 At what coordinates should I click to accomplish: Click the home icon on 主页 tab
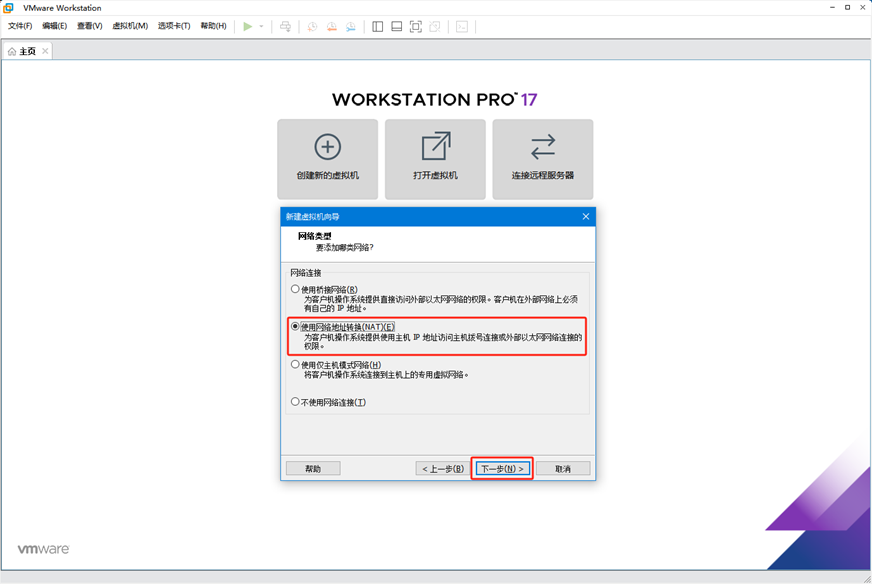(x=12, y=51)
